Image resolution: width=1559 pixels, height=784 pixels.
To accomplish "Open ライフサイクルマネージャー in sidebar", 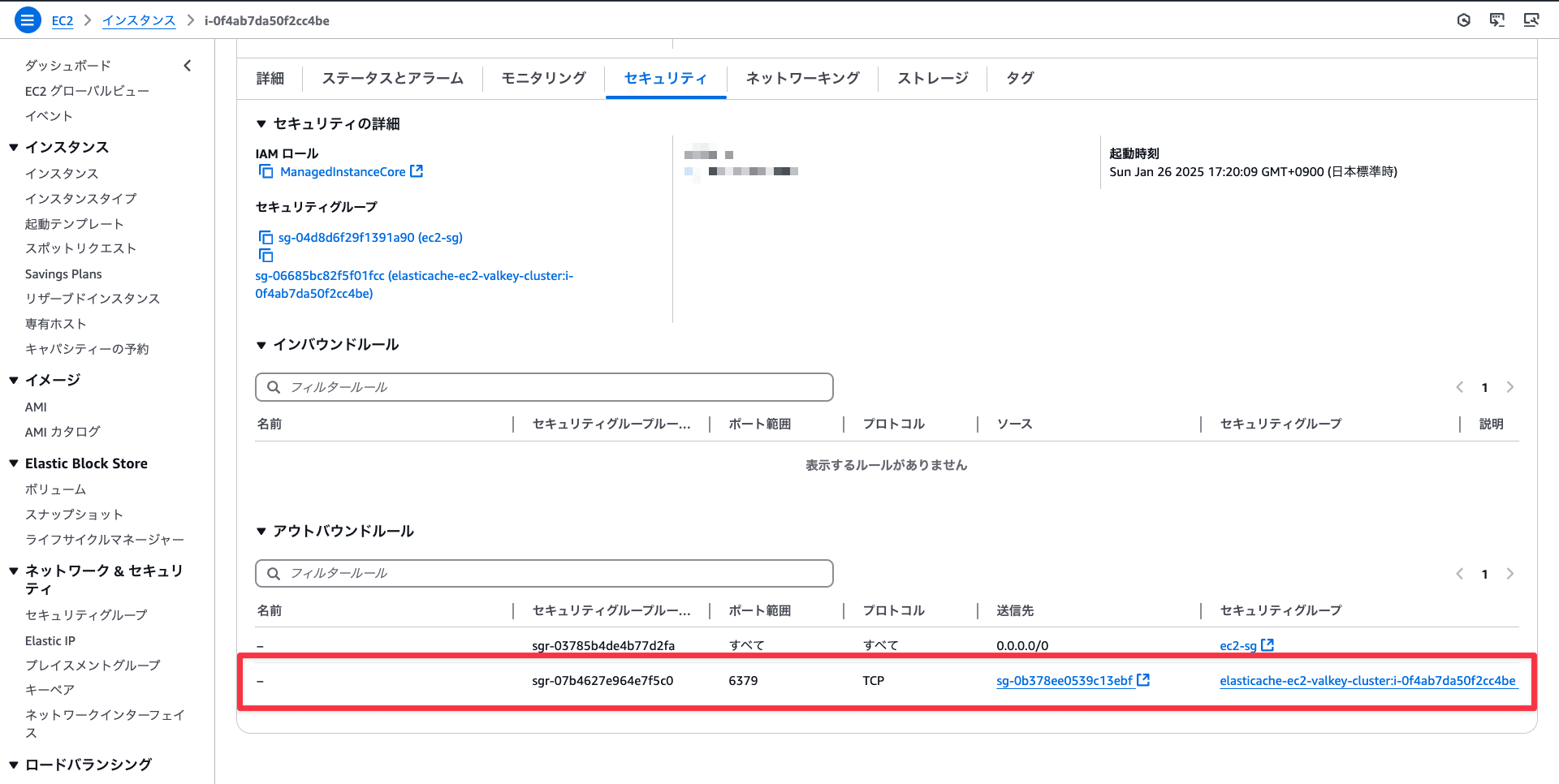I will pyautogui.click(x=105, y=540).
